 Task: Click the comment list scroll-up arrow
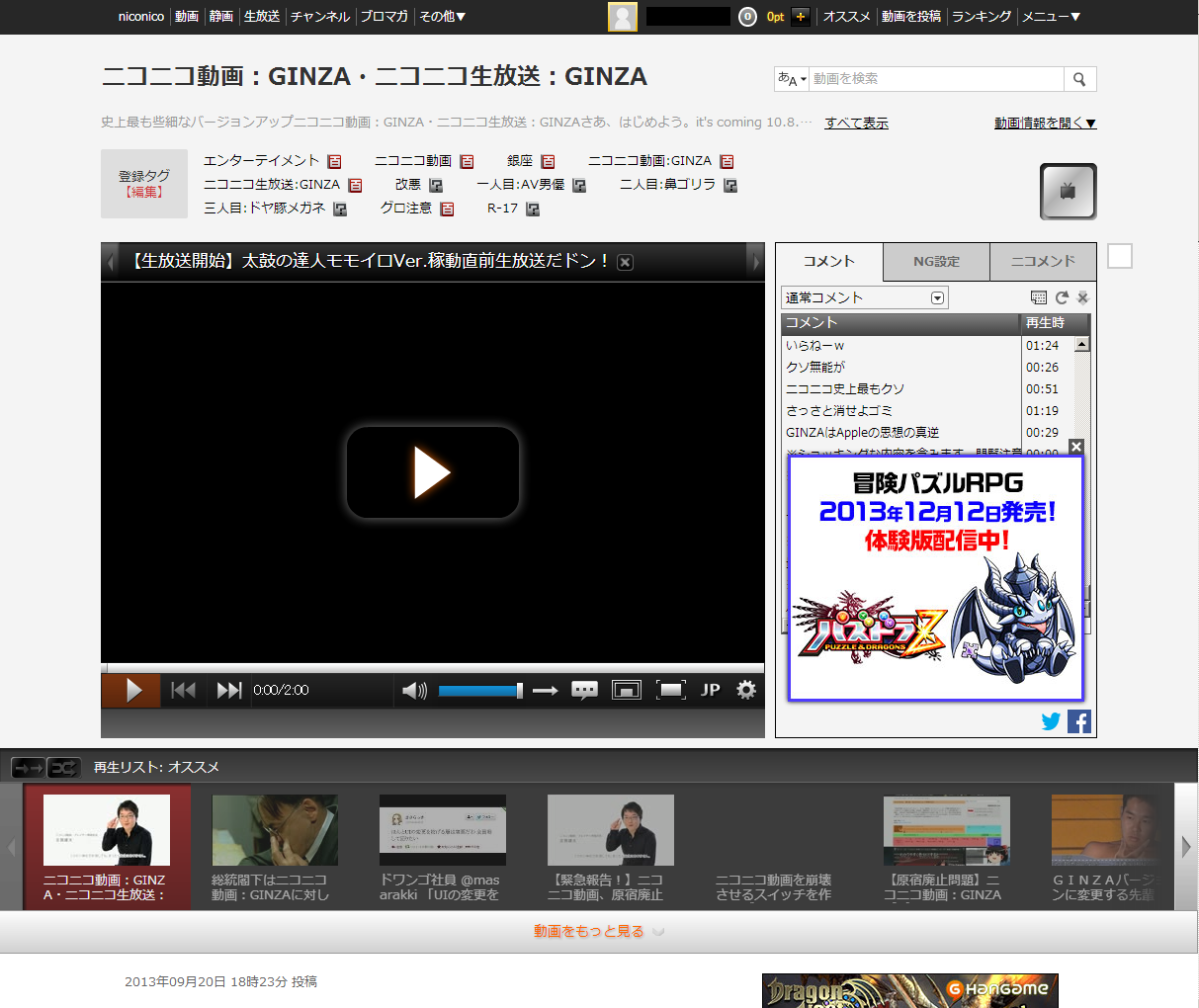click(1081, 344)
